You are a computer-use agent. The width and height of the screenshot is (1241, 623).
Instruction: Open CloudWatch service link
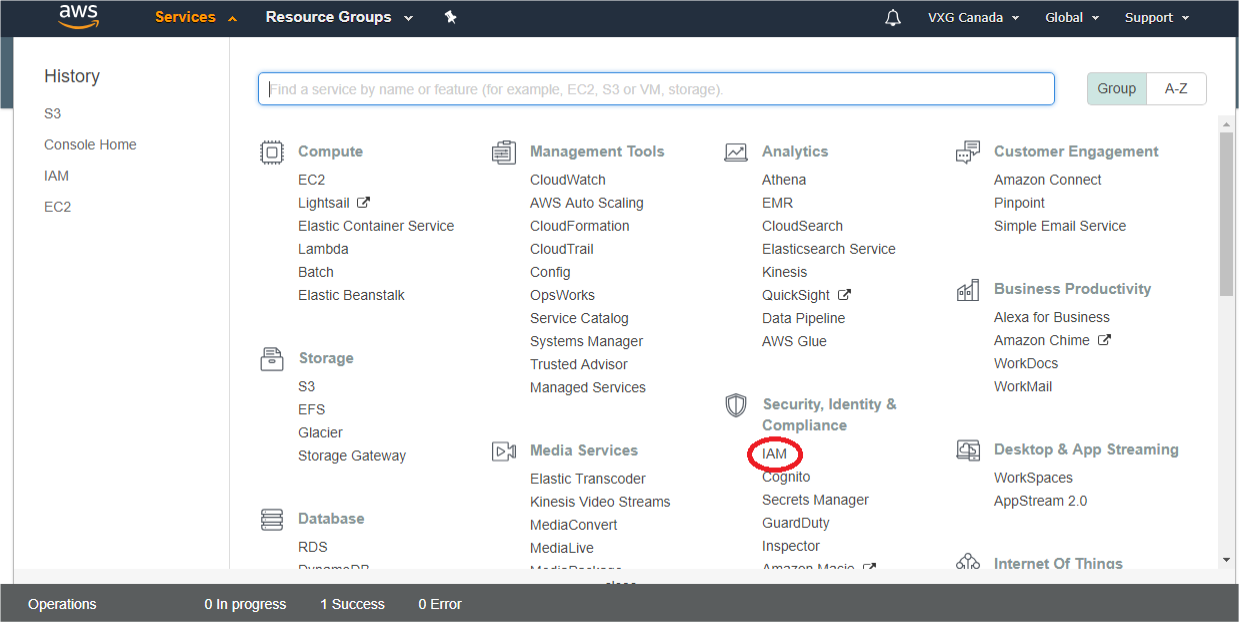[x=567, y=180]
